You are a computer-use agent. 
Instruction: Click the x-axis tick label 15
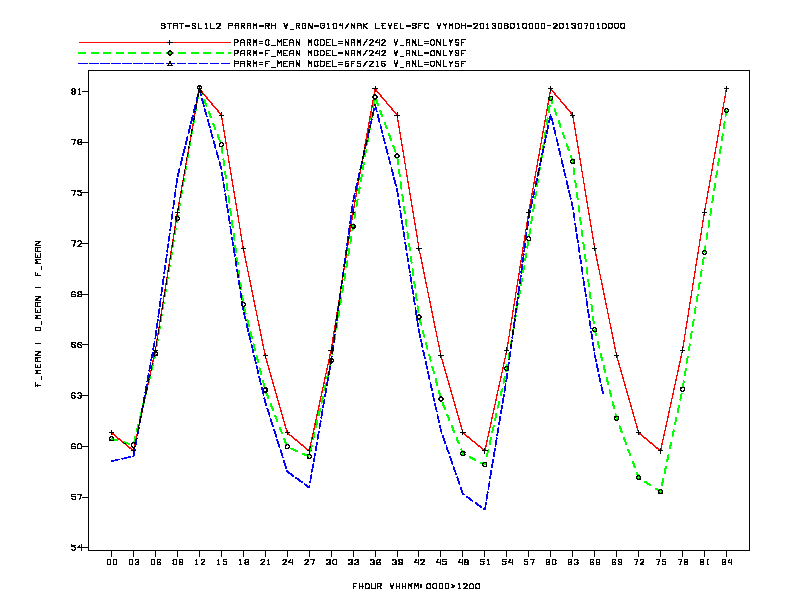(221, 562)
